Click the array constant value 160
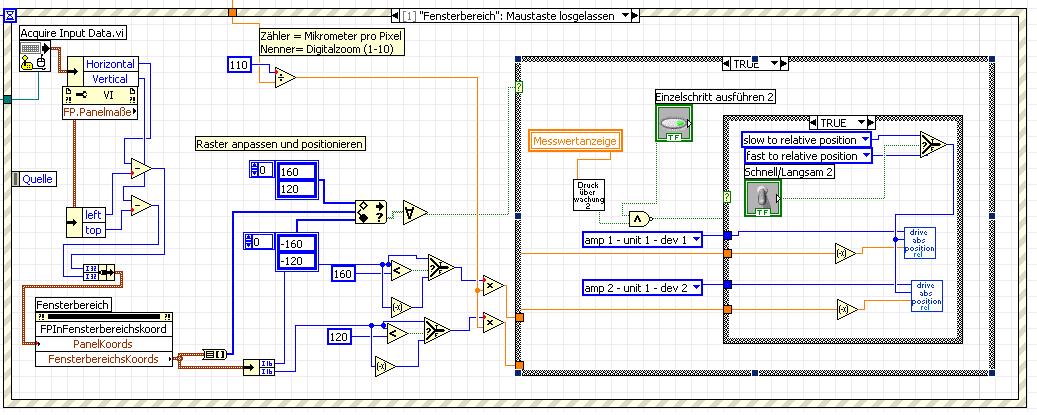 click(x=298, y=172)
